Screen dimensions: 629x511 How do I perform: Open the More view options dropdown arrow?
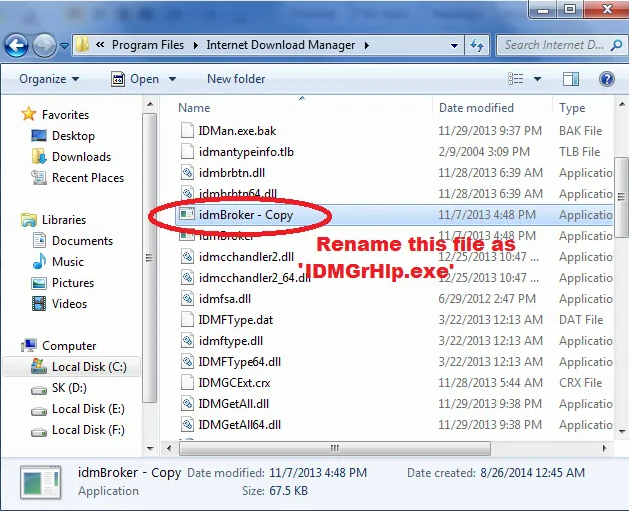(x=537, y=79)
